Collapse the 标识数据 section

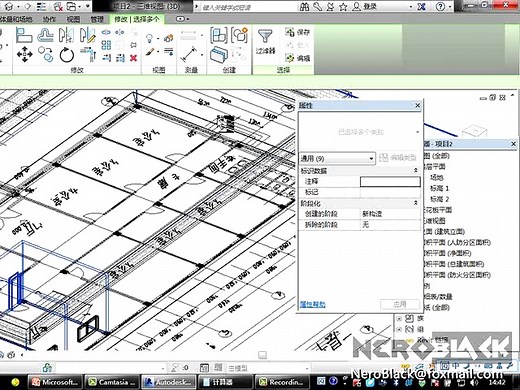[416, 171]
